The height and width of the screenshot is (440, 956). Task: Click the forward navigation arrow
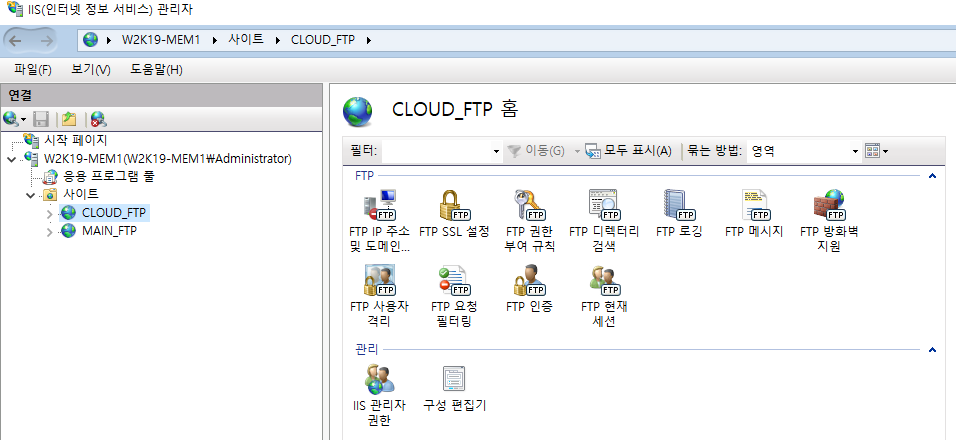coord(46,41)
